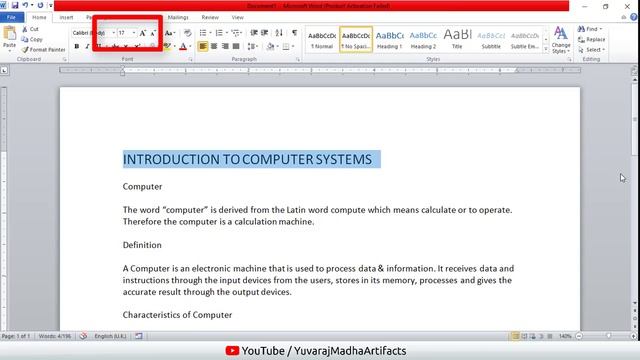Open the font color dropdown arrow

[x=190, y=47]
